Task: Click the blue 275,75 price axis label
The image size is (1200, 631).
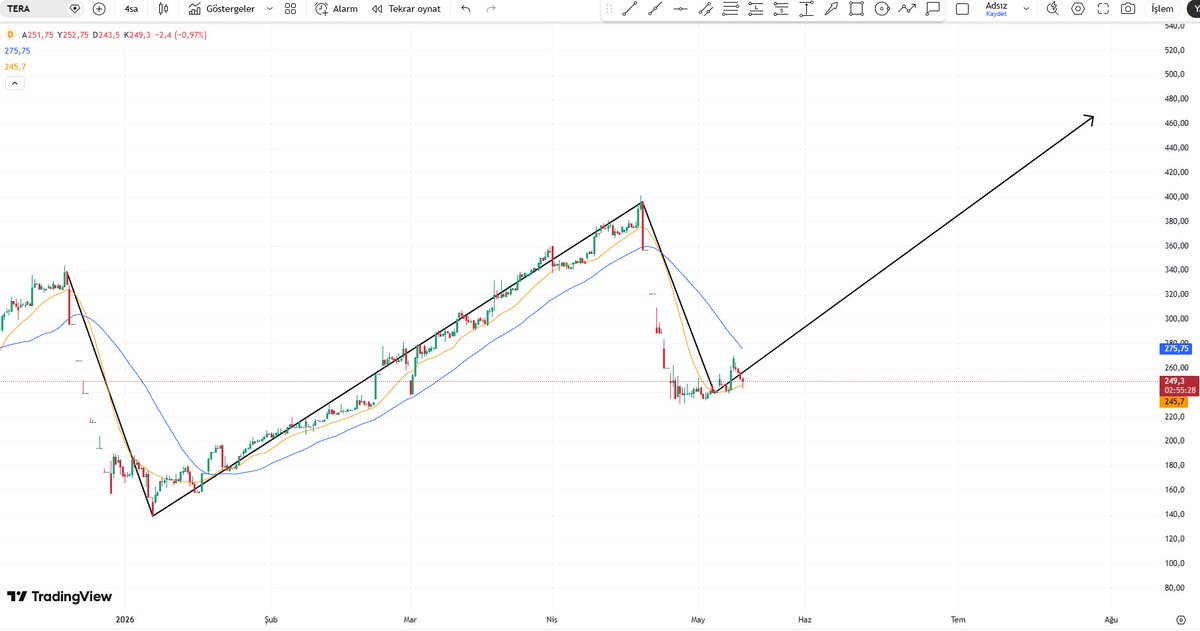Action: pos(1176,348)
